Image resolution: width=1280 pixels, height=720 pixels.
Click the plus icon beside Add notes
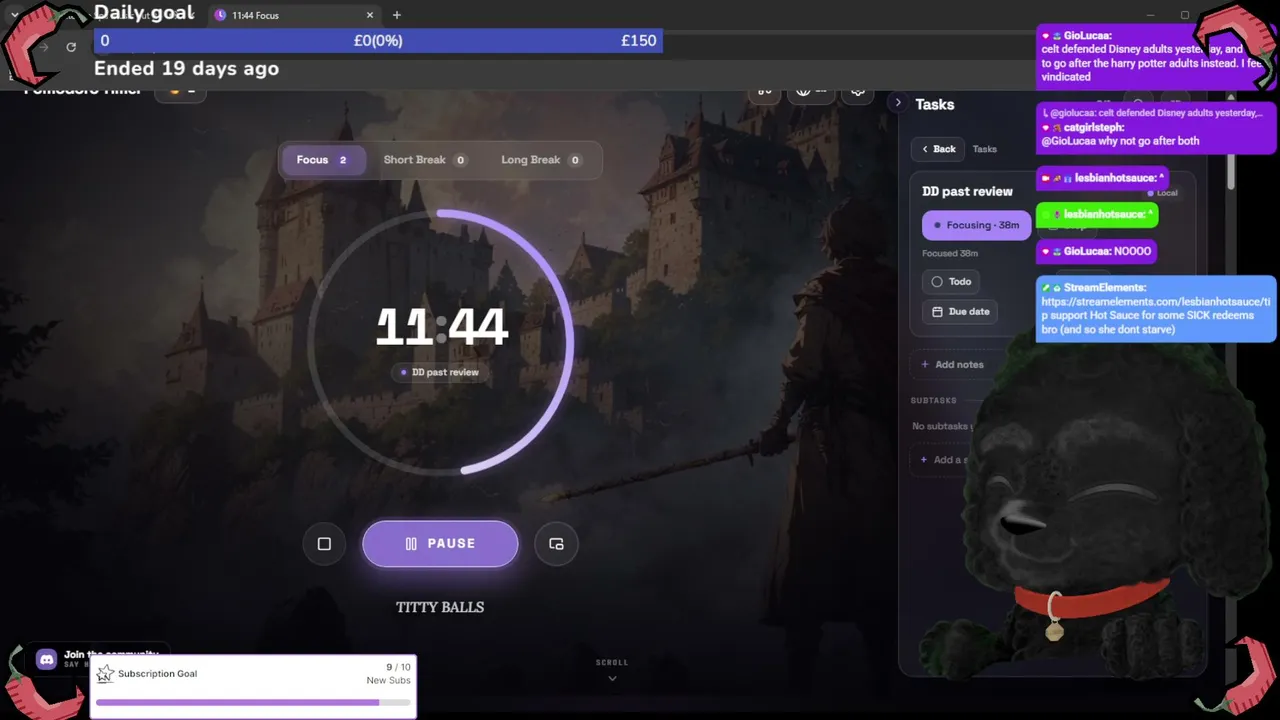925,365
